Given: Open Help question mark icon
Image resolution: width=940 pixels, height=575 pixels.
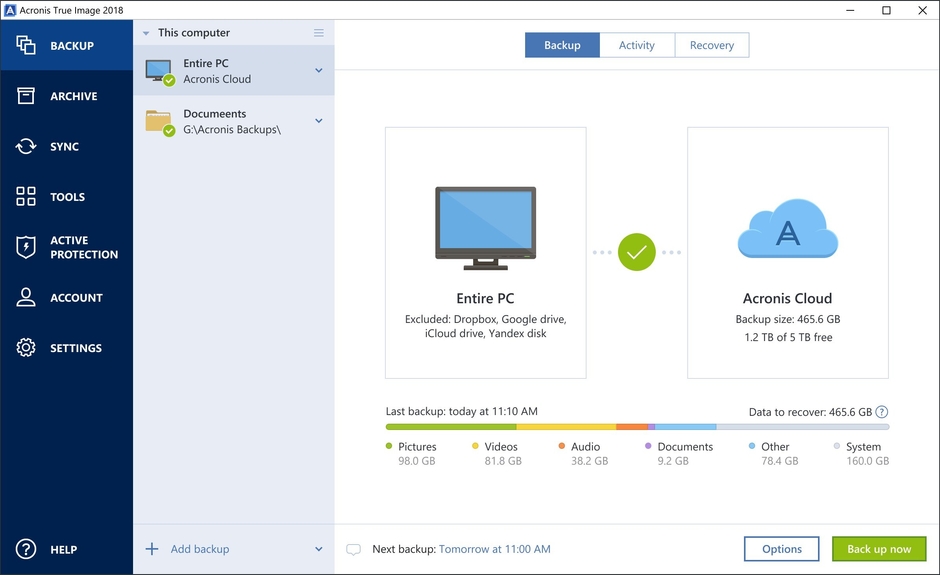Looking at the screenshot, I should click(x=26, y=549).
